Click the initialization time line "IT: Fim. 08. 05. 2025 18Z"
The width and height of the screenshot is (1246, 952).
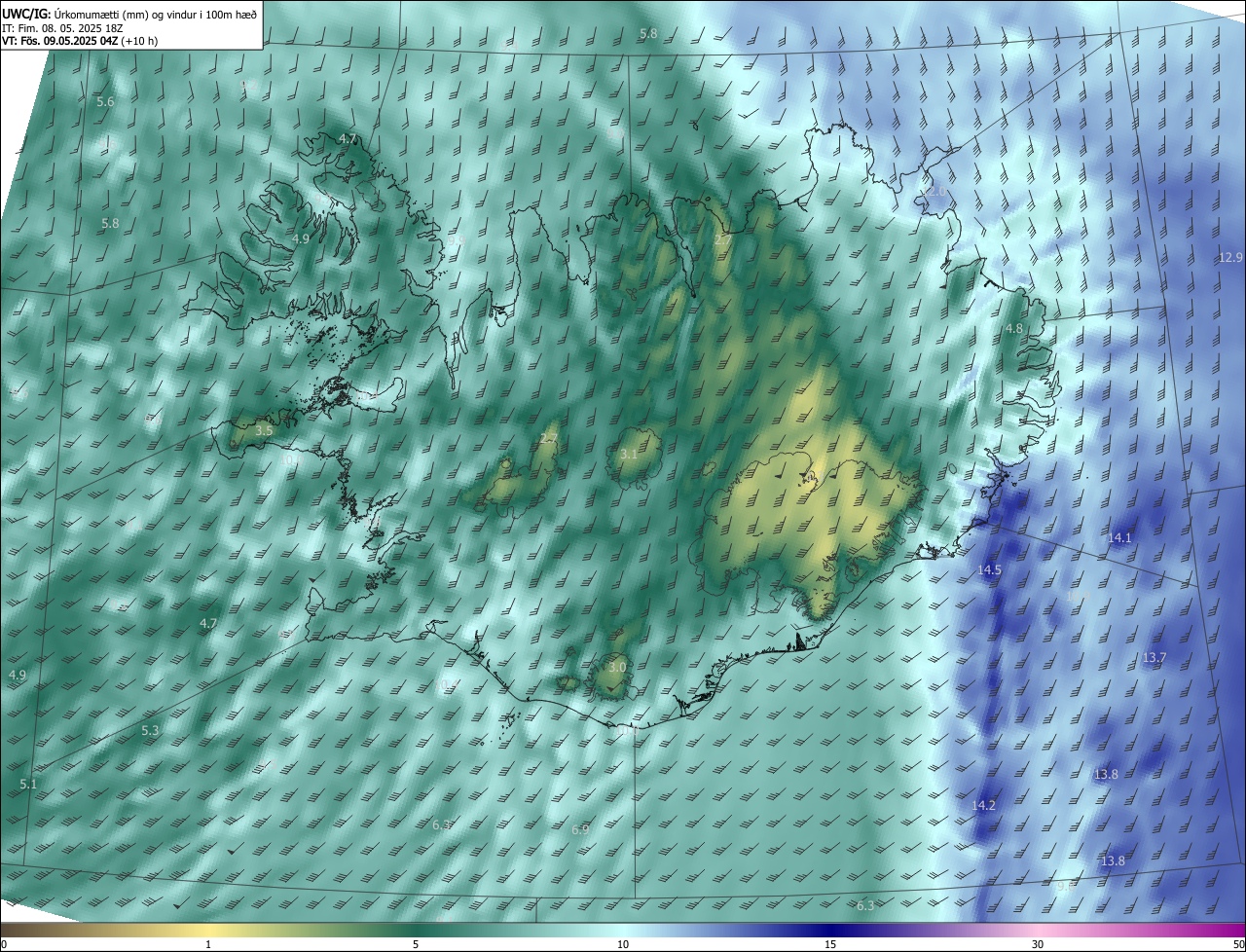tap(61, 28)
